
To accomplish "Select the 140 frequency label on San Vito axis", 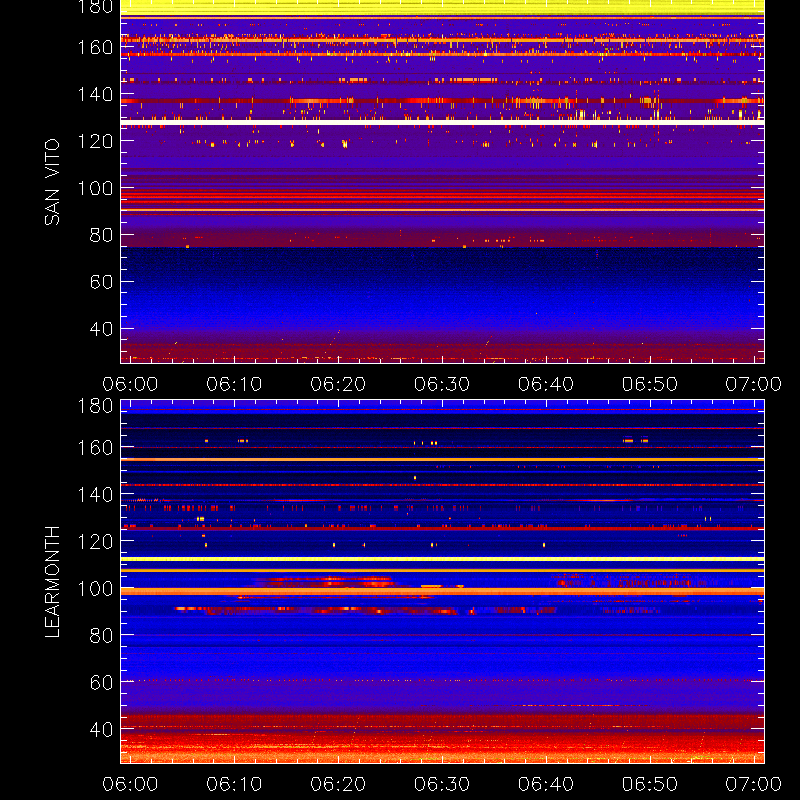I will point(95,94).
